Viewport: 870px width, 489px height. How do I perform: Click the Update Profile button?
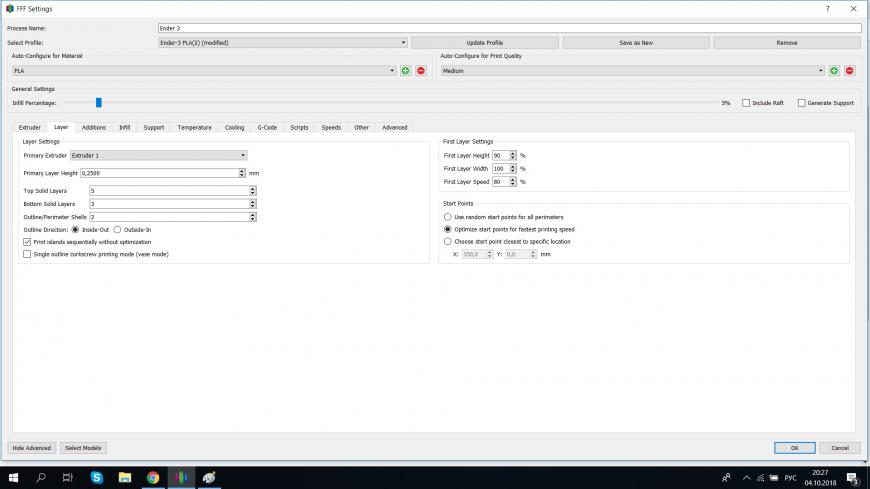point(485,43)
